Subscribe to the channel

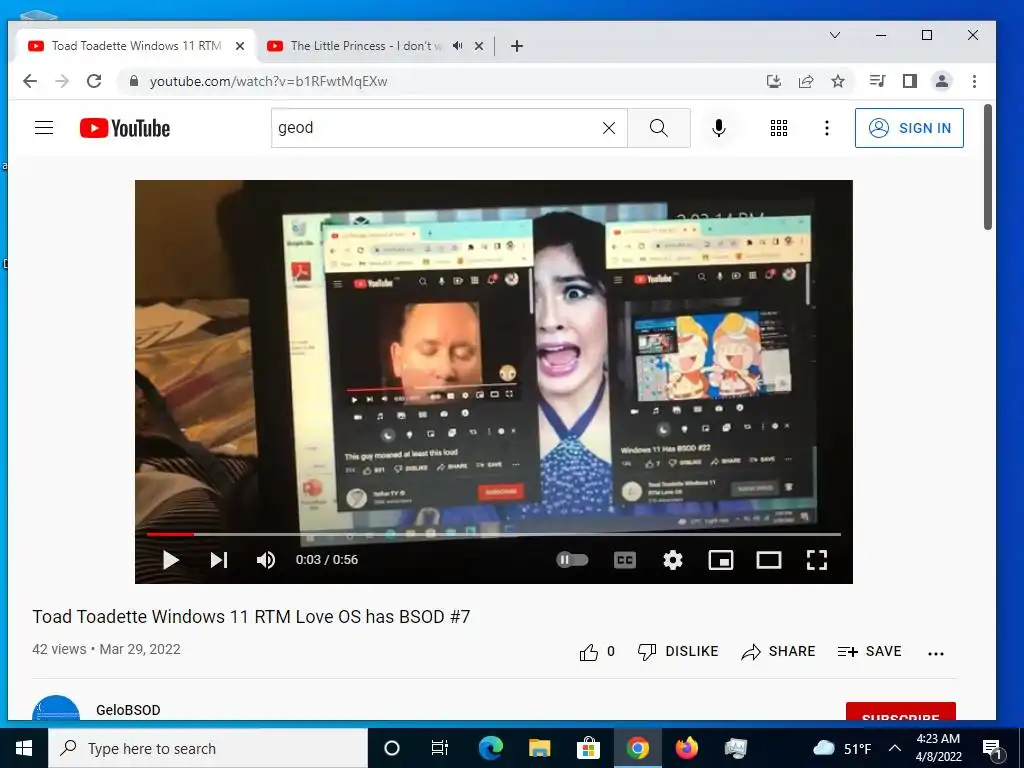click(901, 712)
